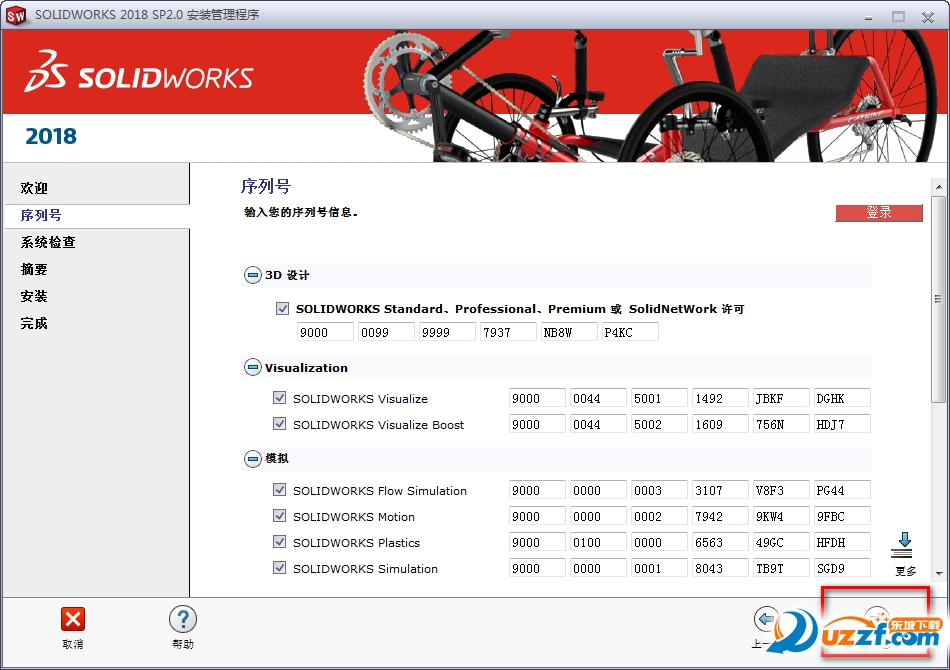Click the Visualize Boost field HDJ7

tap(842, 424)
